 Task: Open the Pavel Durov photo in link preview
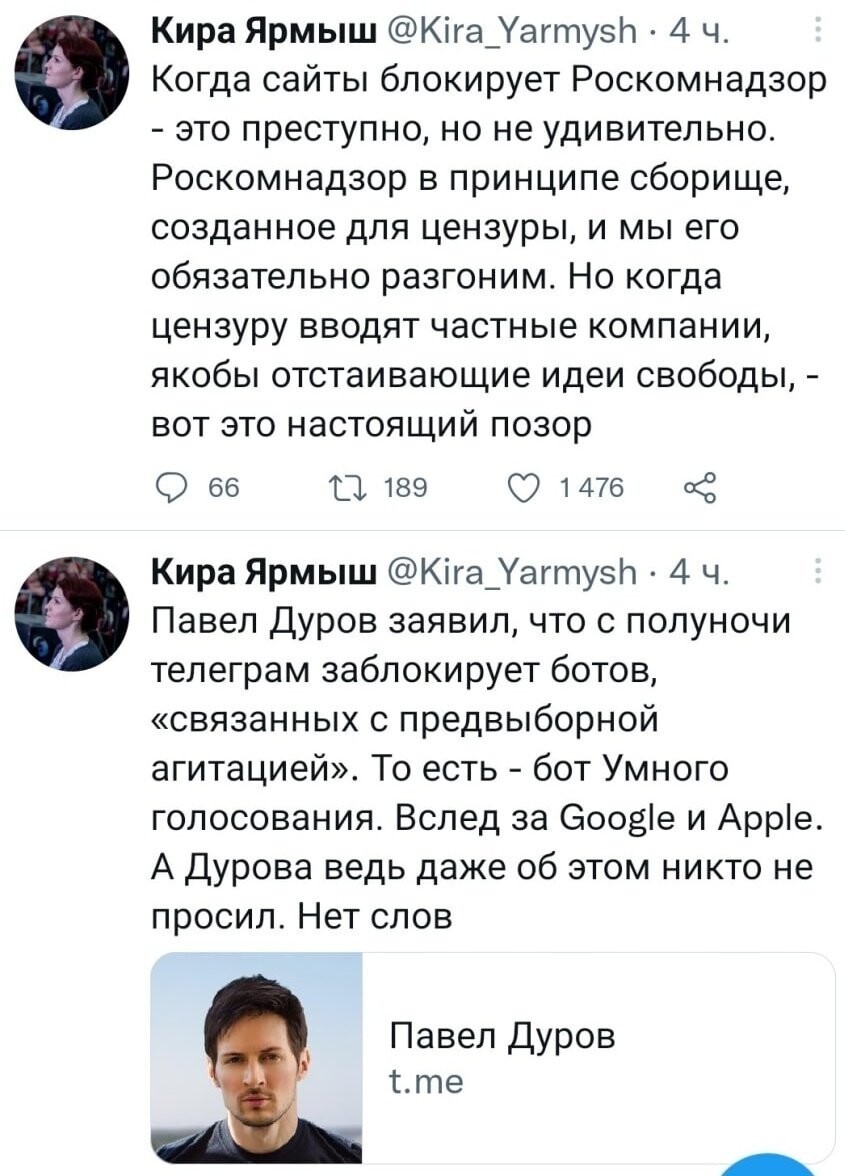(257, 1058)
